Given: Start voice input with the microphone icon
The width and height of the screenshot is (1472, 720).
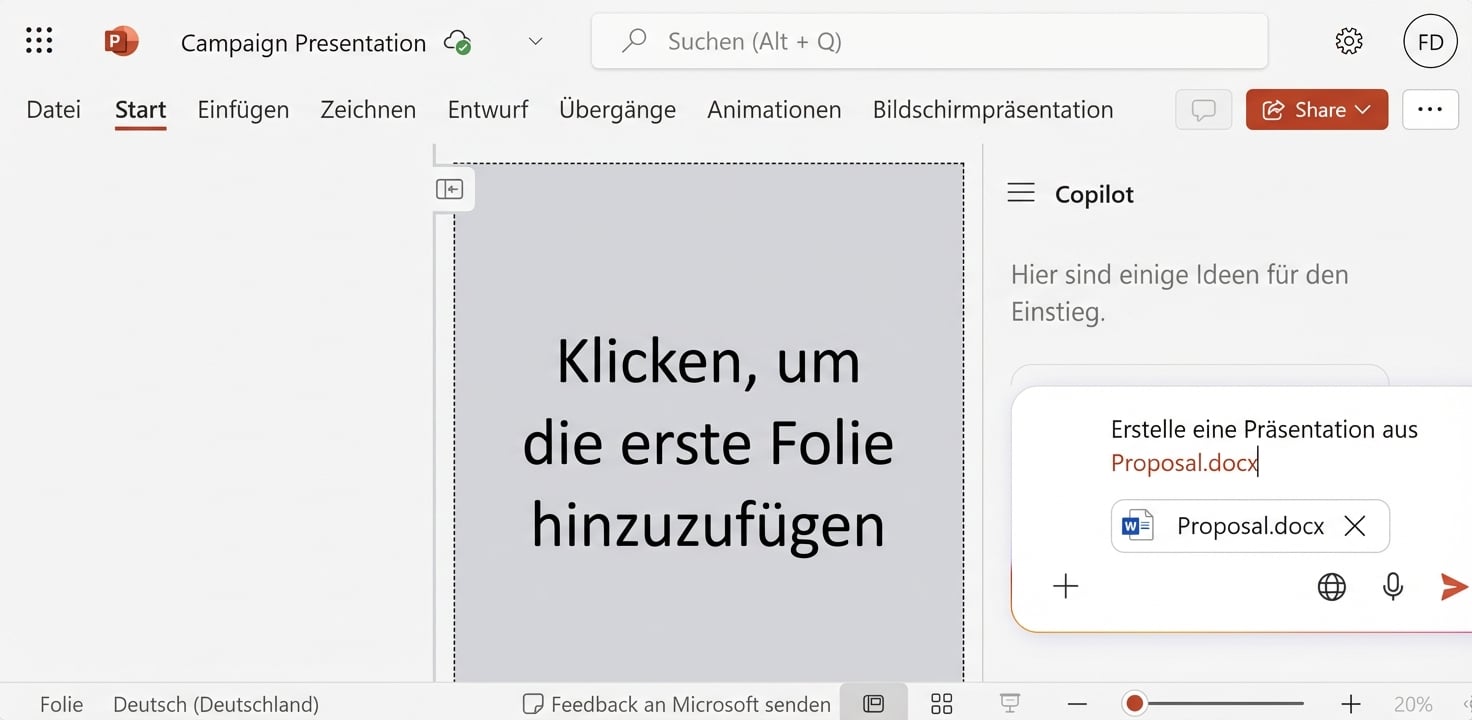Looking at the screenshot, I should click(x=1392, y=587).
